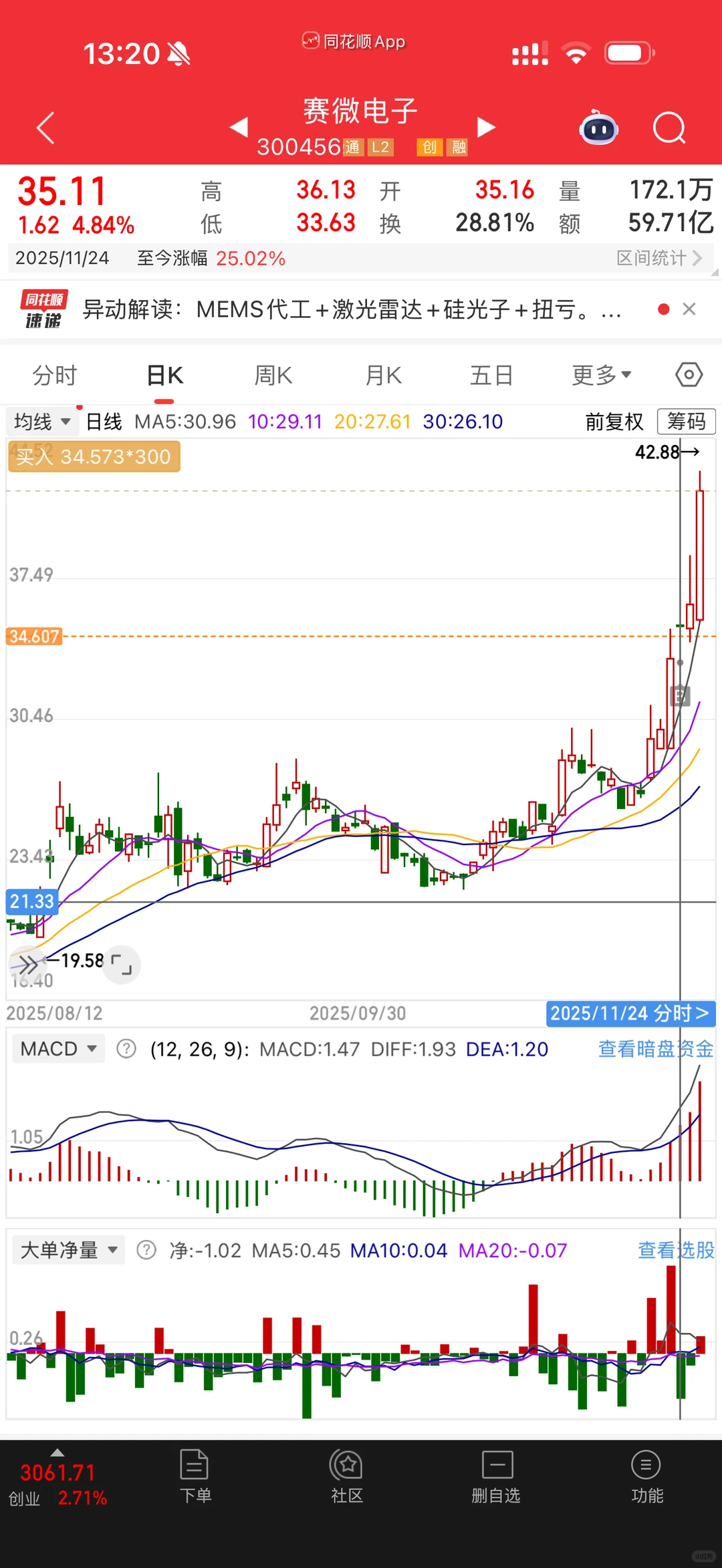Switch to 分时 tab

pyautogui.click(x=55, y=375)
